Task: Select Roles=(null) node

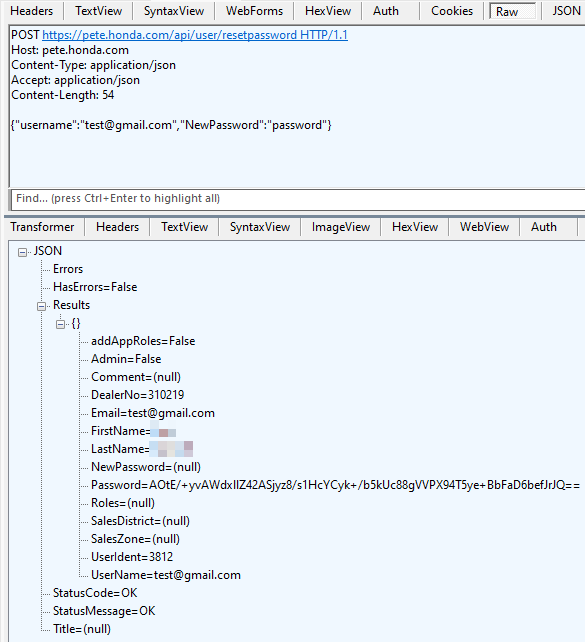Action: click(x=123, y=503)
